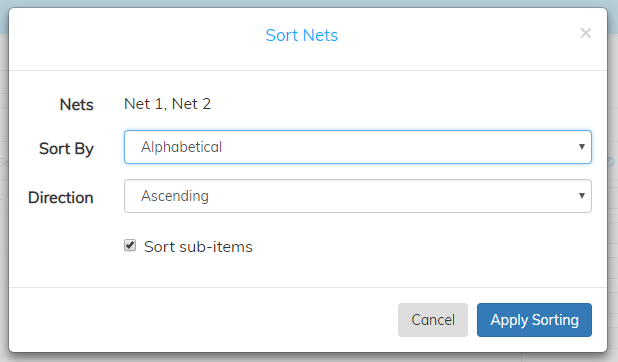
Task: Open the Sort By combo box
Action: (x=357, y=147)
